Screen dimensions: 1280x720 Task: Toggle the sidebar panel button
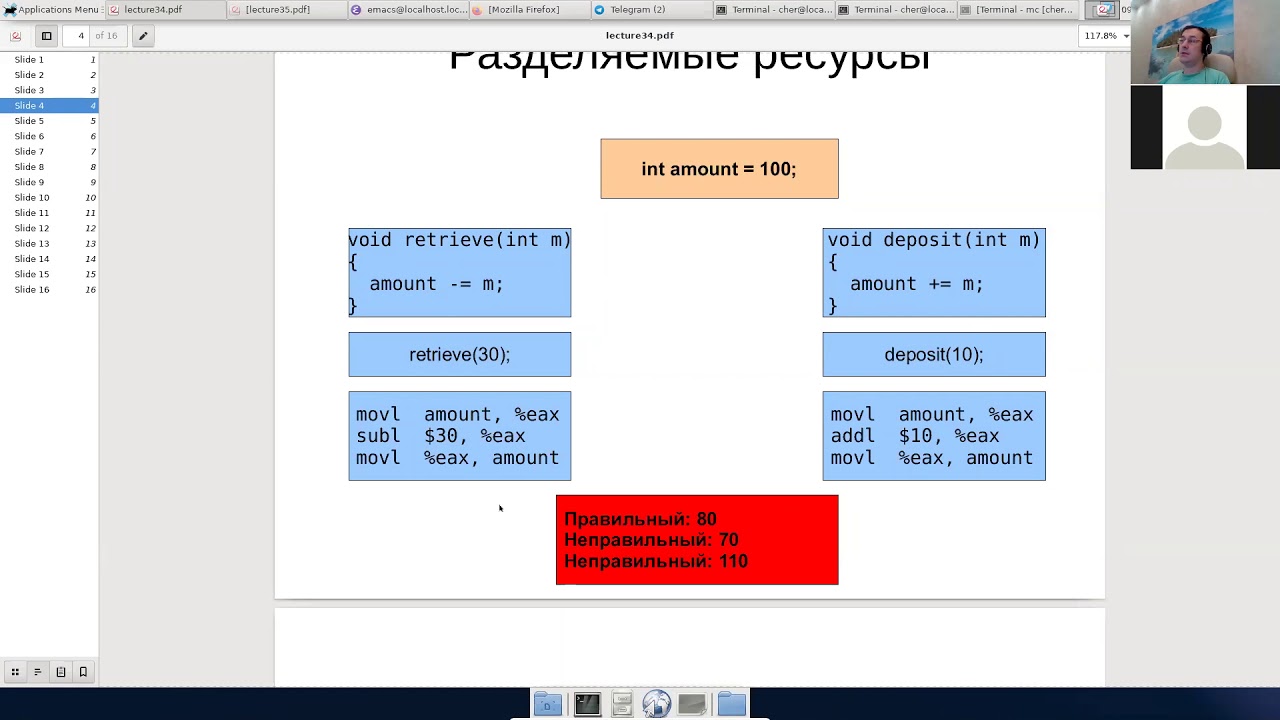pos(46,36)
